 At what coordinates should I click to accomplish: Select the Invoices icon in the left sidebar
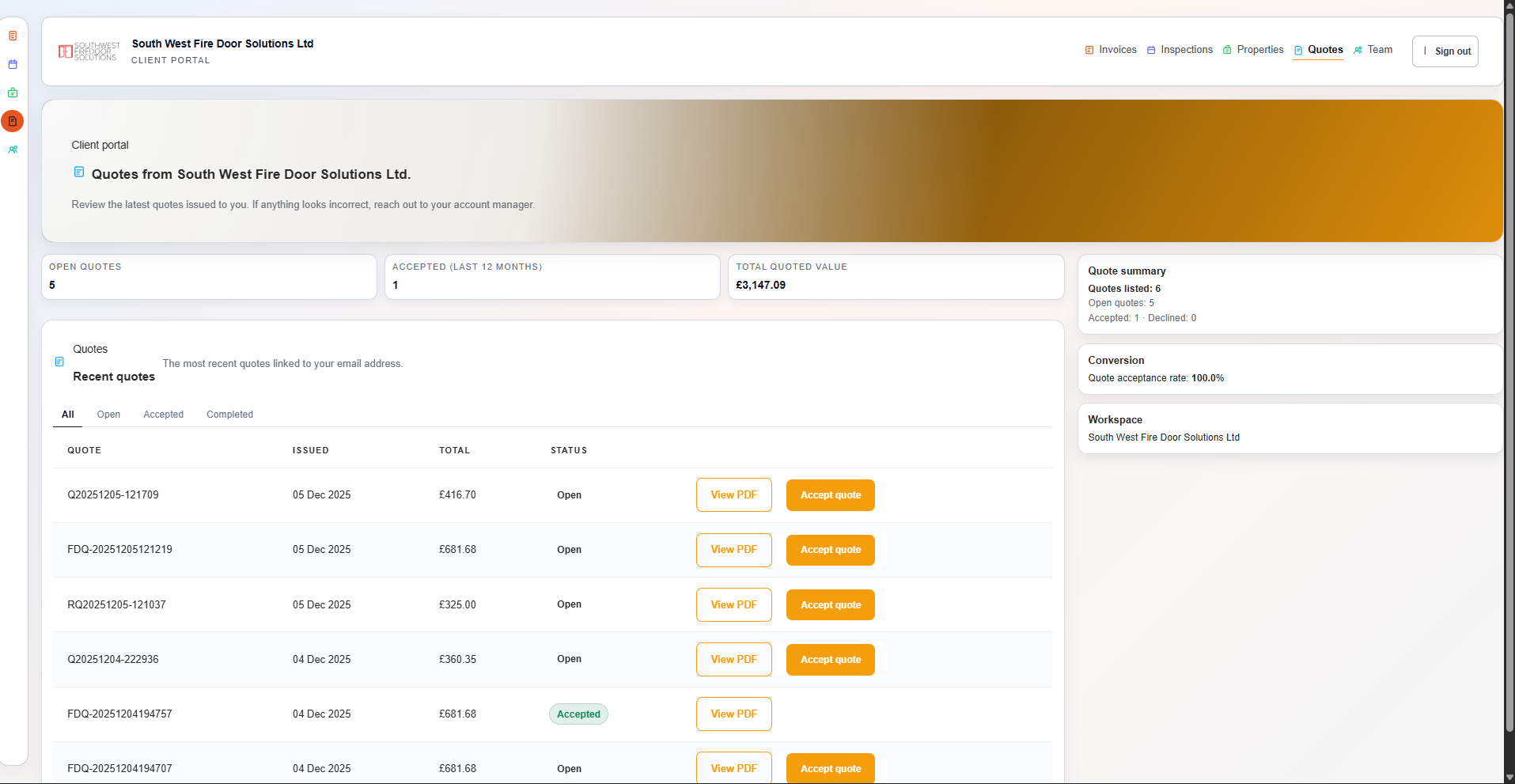[13, 36]
